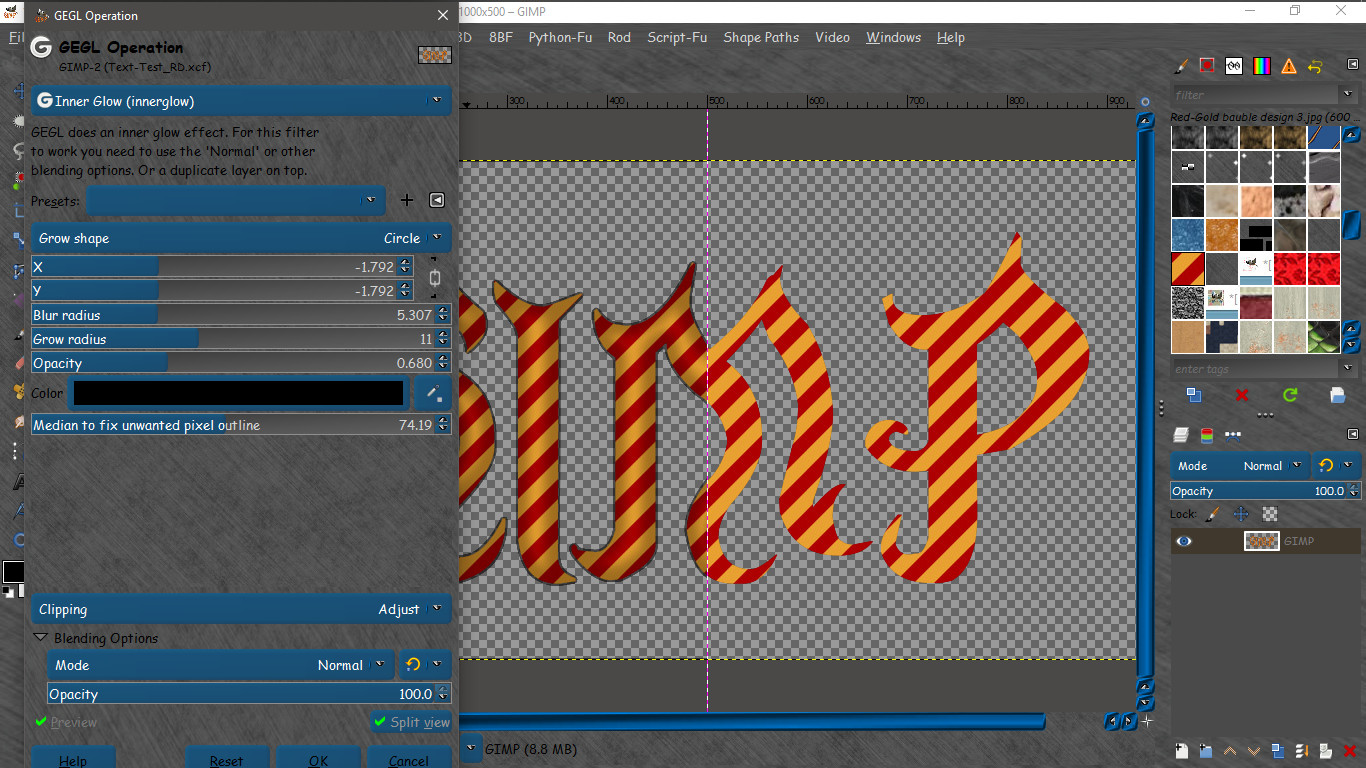Click the orange warning error console icon
The image size is (1366, 768).
[1289, 66]
